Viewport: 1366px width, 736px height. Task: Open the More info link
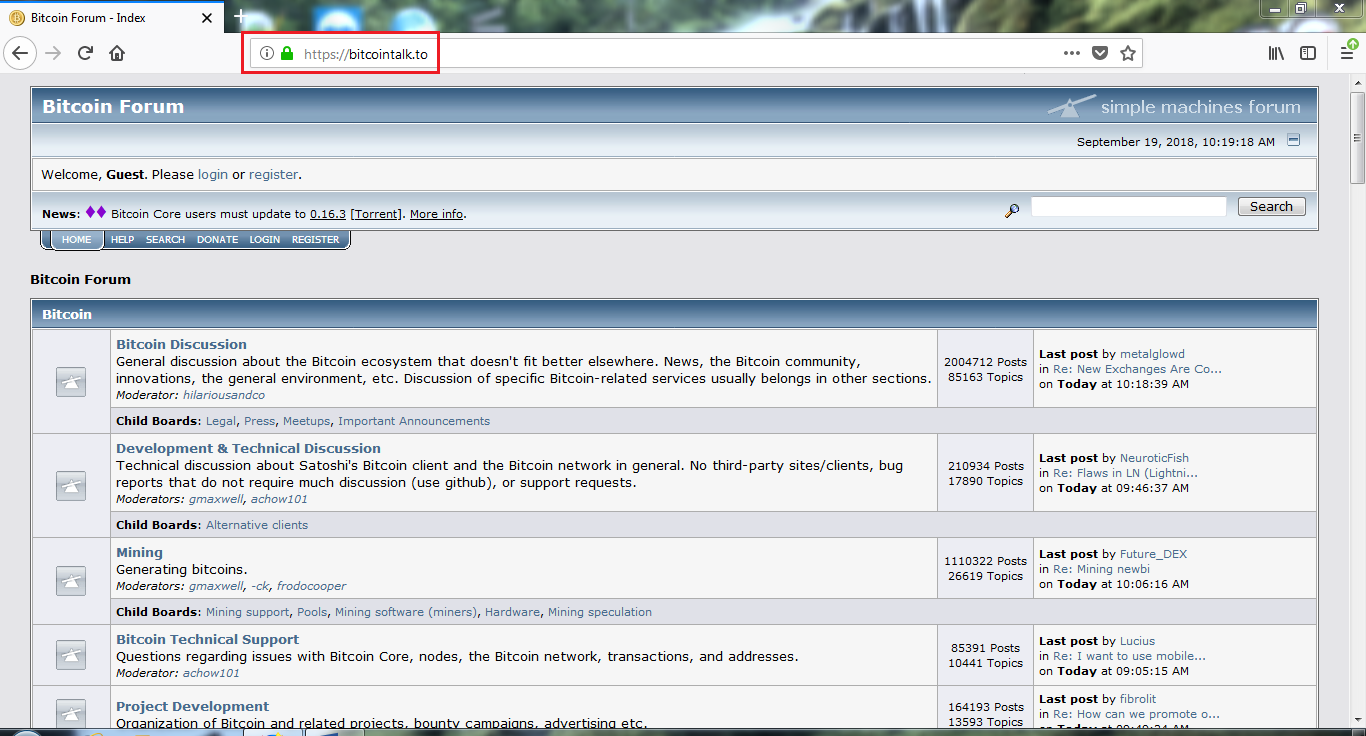pos(437,214)
